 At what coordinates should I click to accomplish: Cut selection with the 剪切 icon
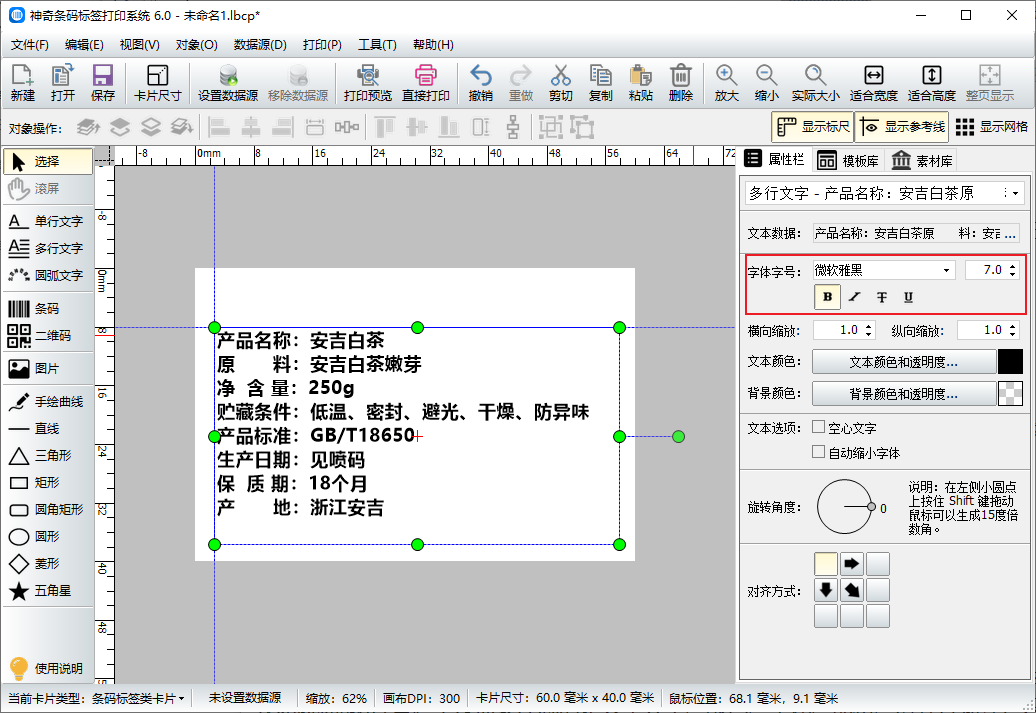[561, 83]
